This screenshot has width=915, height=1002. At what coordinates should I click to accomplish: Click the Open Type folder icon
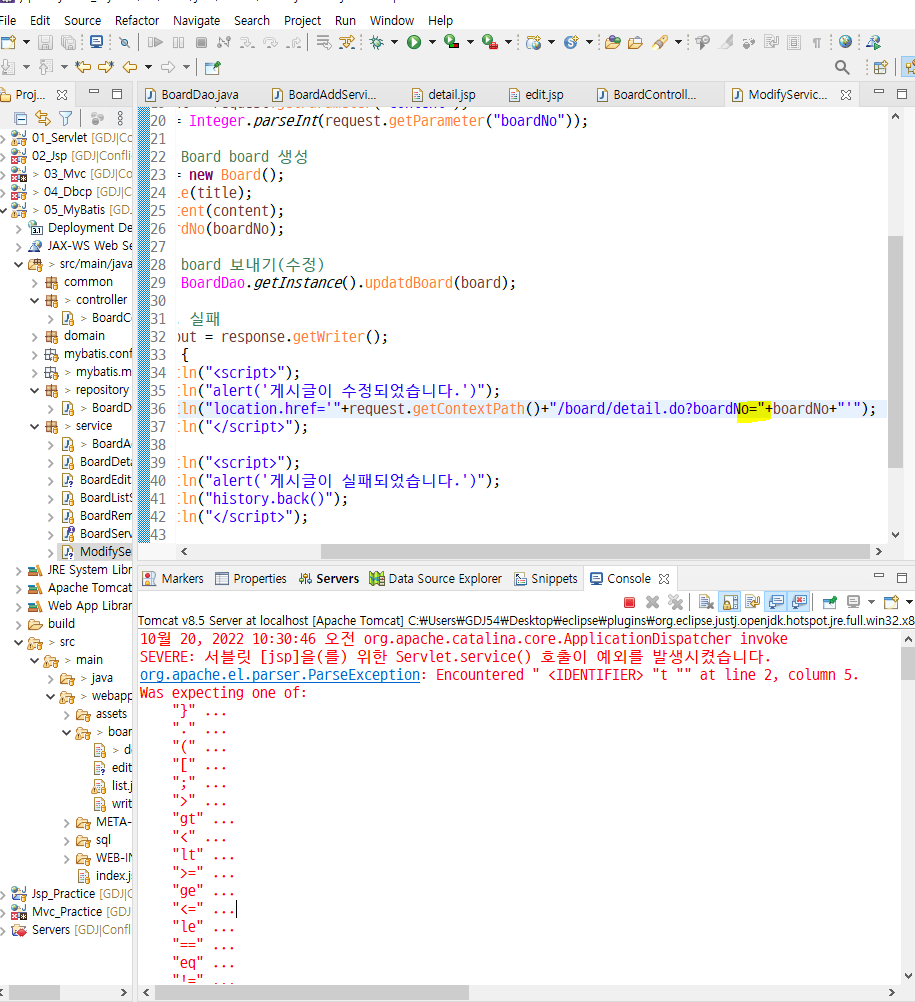pos(612,42)
